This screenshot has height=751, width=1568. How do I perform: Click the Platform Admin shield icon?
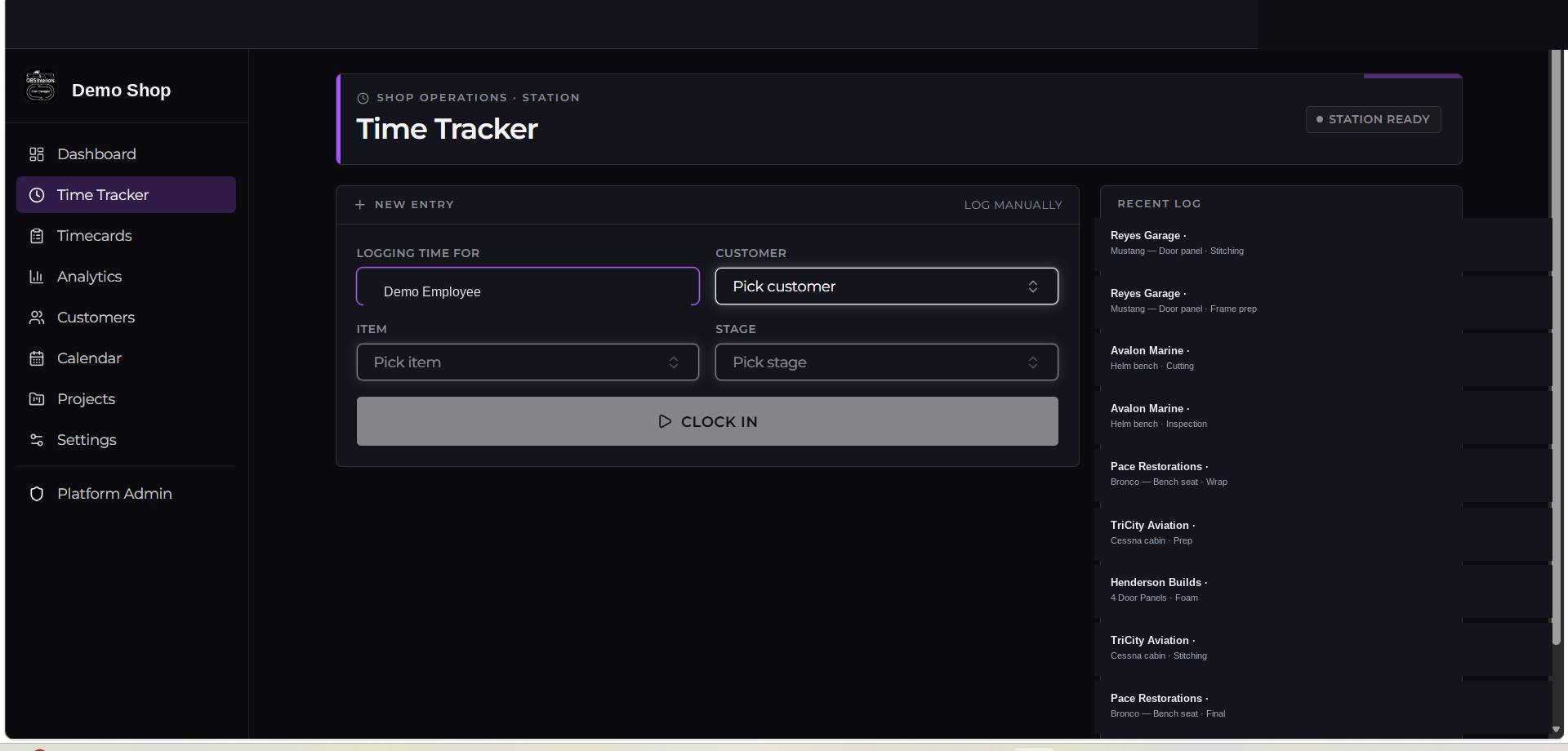37,494
